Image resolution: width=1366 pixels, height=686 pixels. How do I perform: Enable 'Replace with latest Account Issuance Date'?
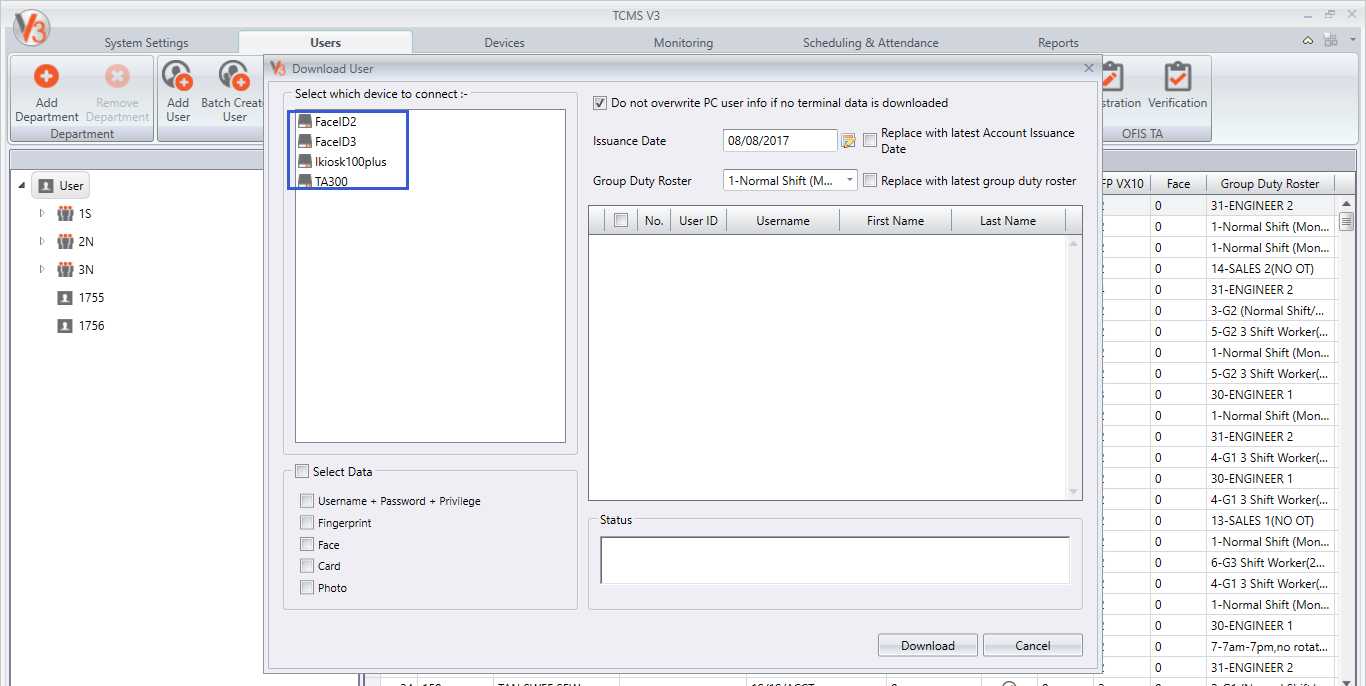pyautogui.click(x=870, y=140)
